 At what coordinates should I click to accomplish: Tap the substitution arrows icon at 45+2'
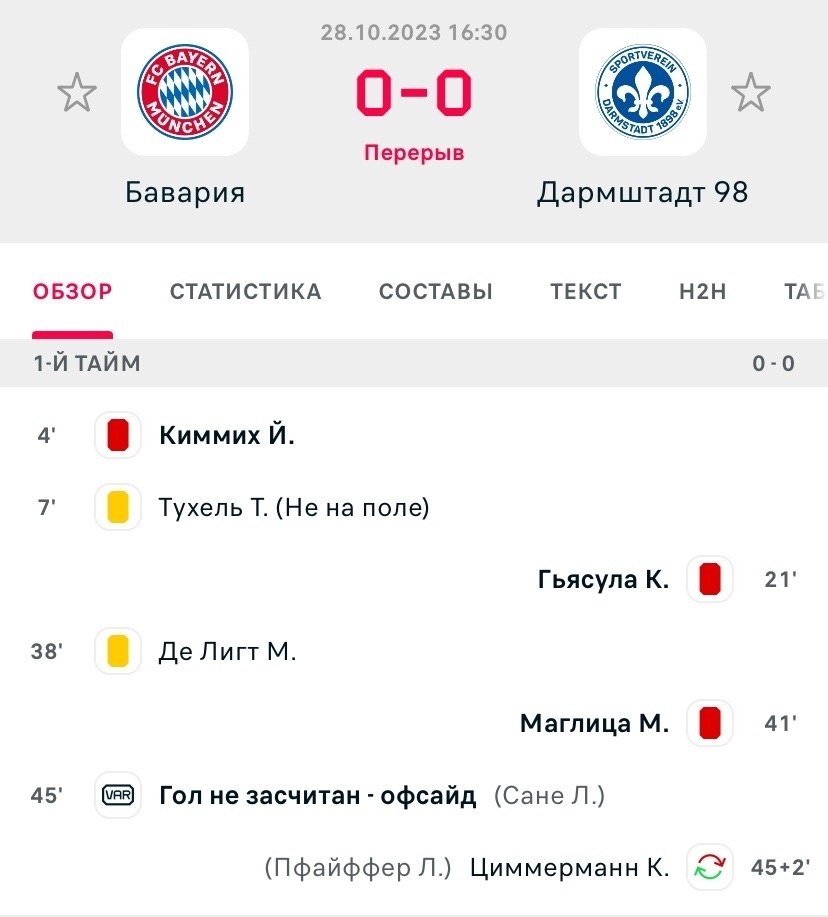(710, 868)
